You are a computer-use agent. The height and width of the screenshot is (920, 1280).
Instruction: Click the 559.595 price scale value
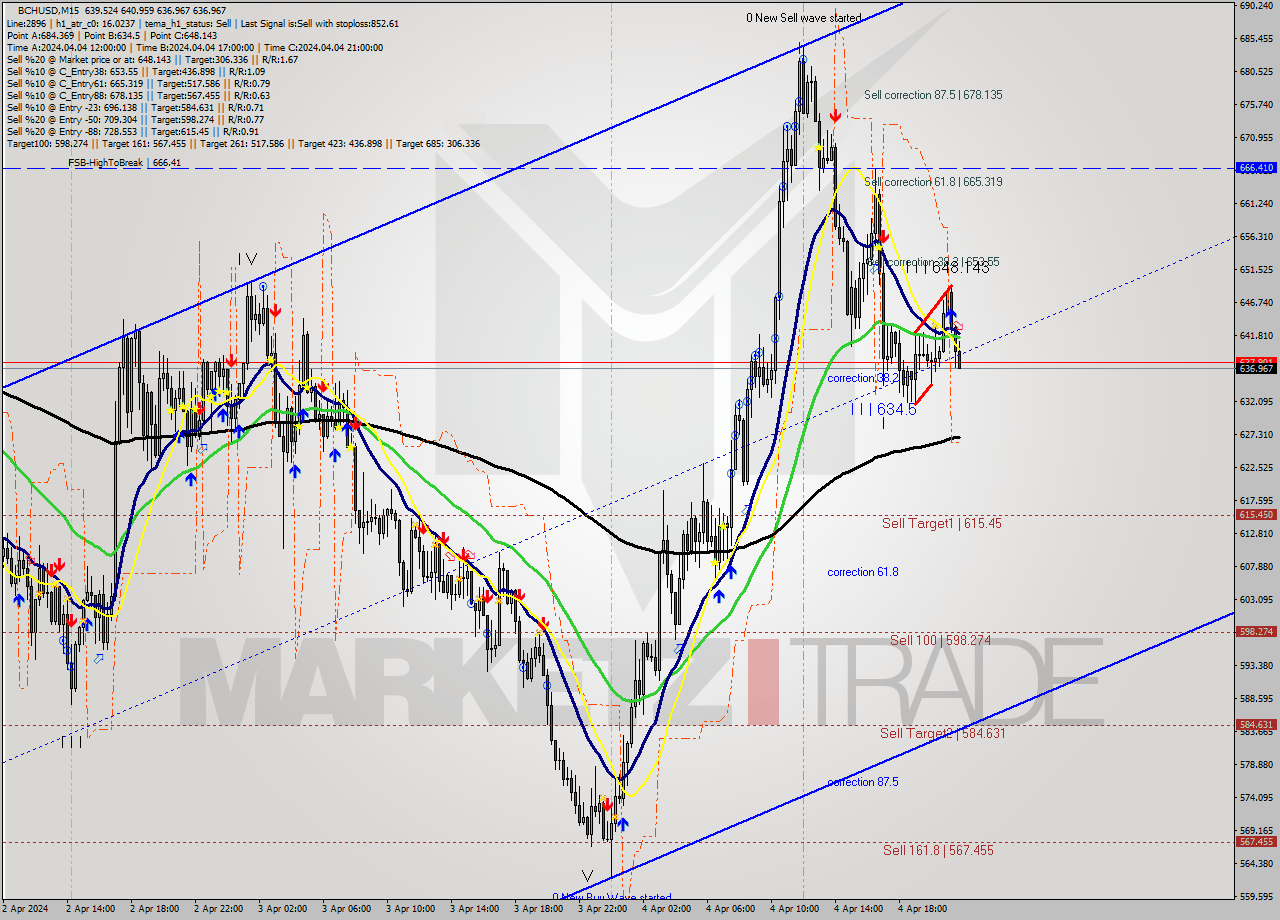pyautogui.click(x=1255, y=896)
